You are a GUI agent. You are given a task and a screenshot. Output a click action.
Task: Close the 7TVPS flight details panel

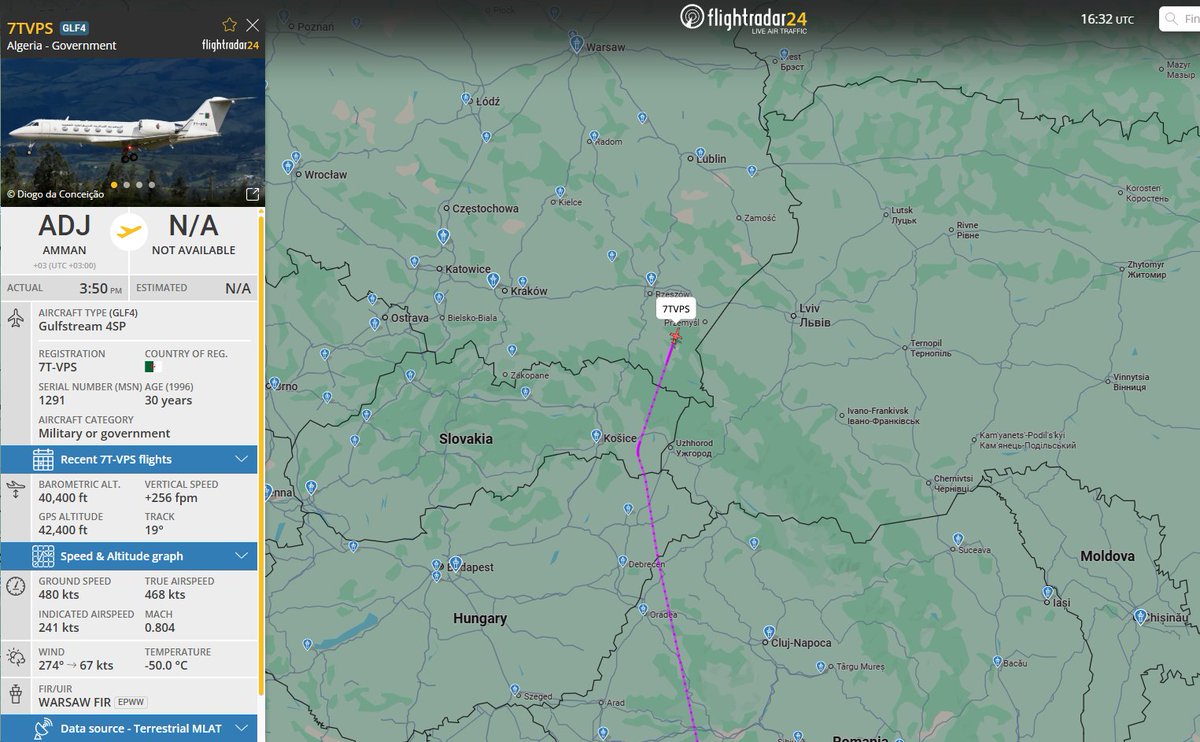(x=252, y=25)
